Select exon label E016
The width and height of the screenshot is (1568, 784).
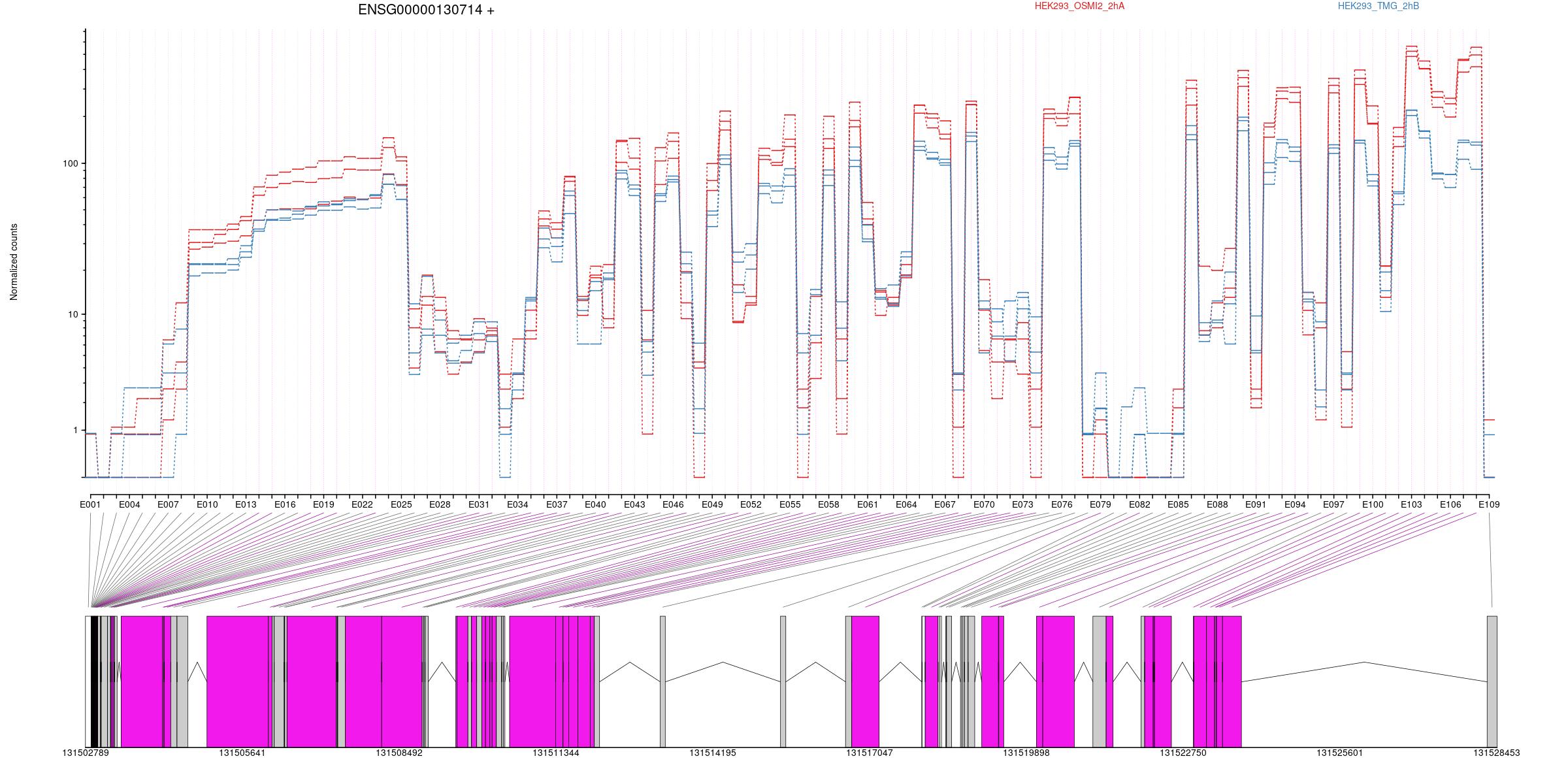(285, 504)
